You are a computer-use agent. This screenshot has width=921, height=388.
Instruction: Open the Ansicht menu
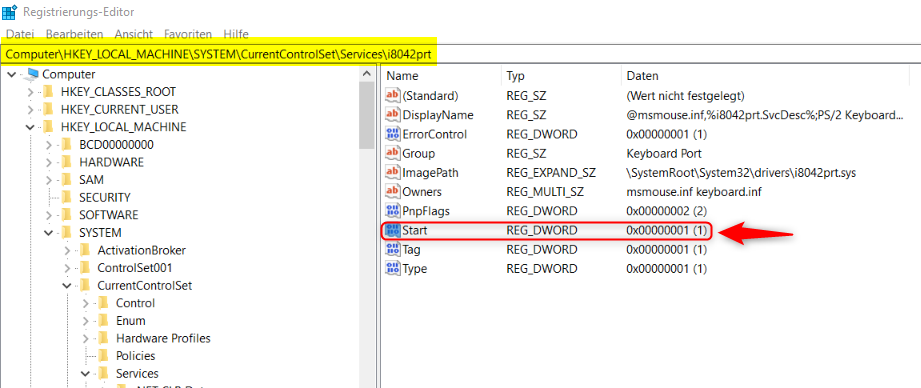133,34
